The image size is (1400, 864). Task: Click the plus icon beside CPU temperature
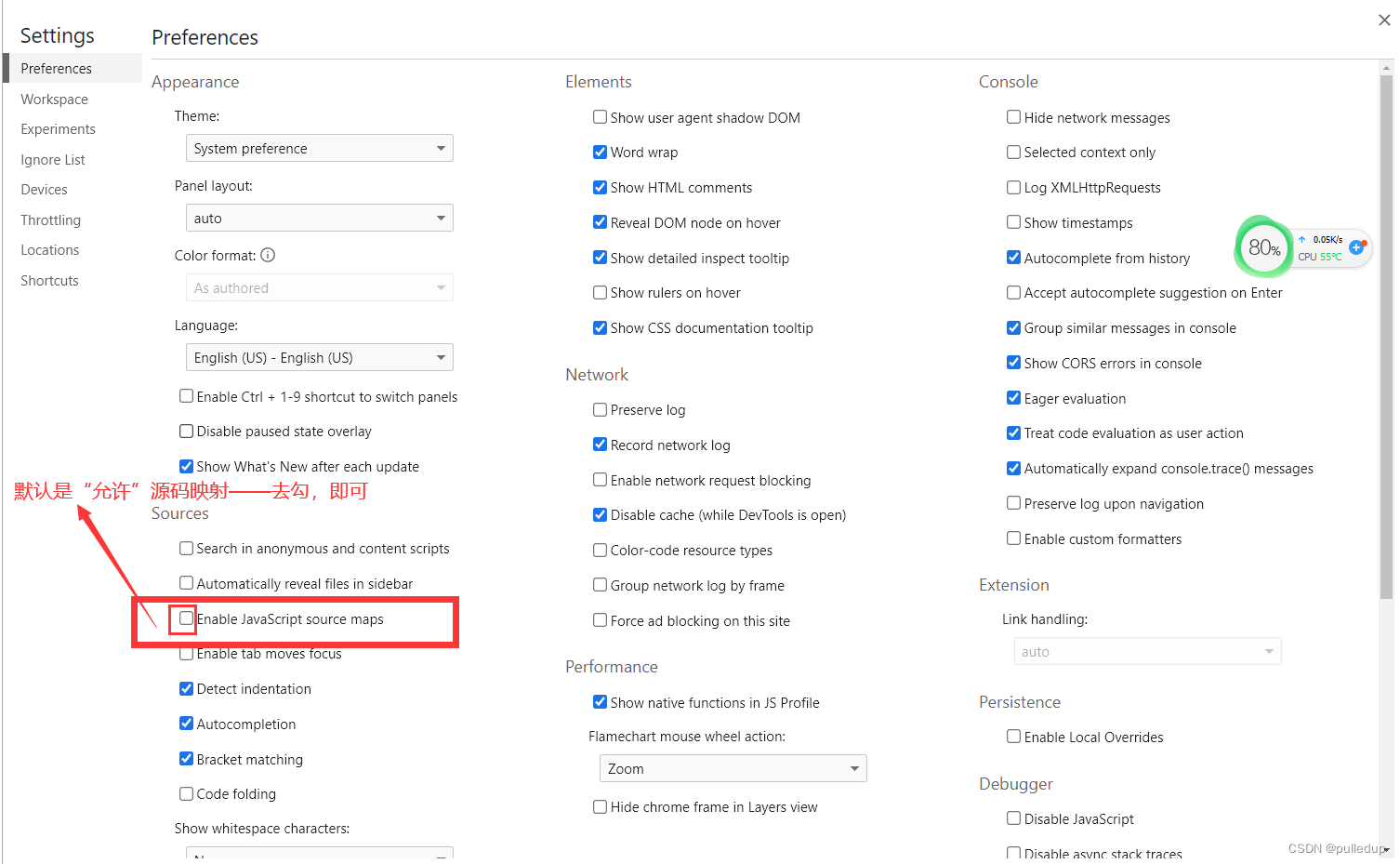pos(1357,248)
